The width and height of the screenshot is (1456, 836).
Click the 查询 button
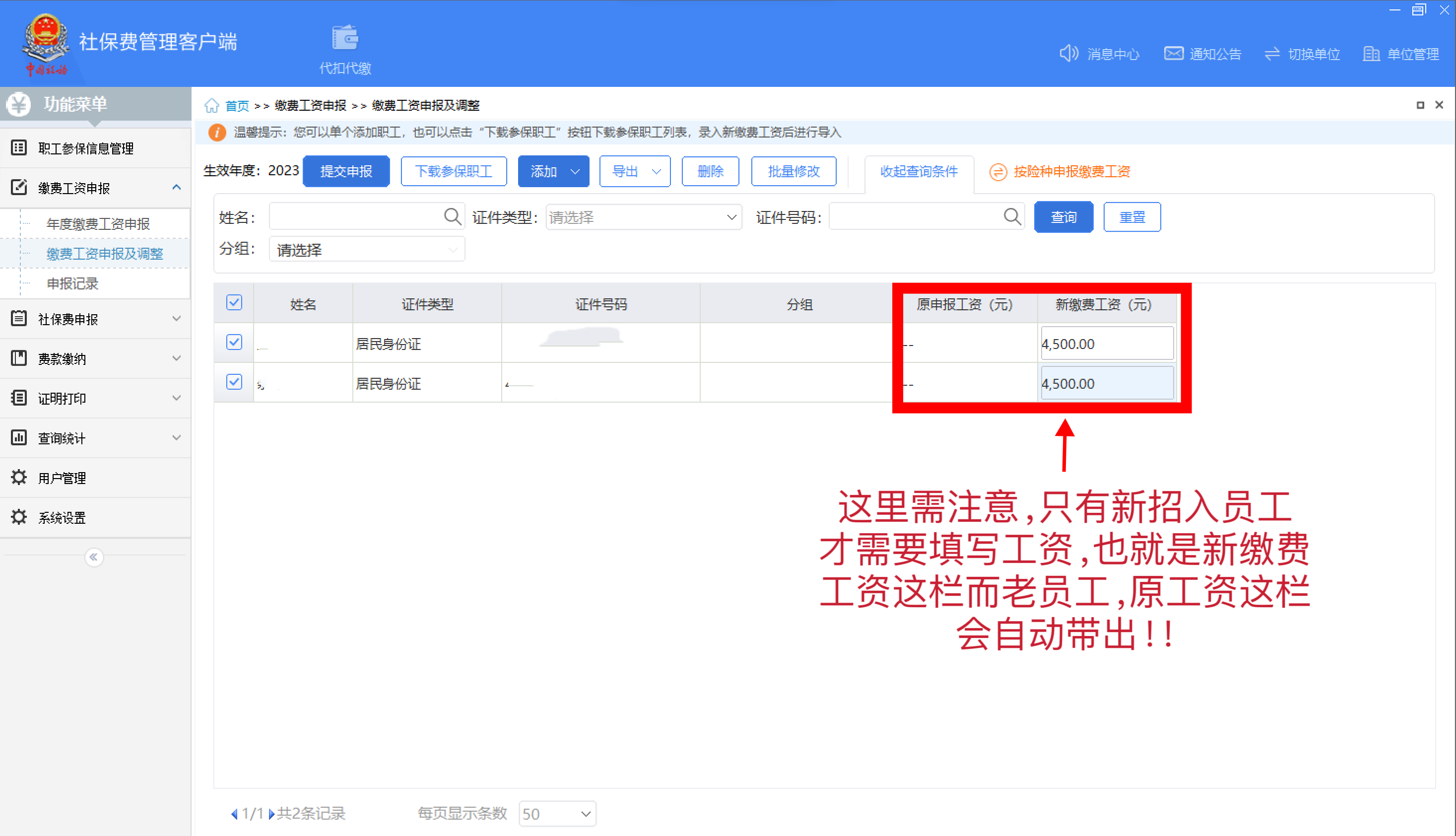point(1063,217)
